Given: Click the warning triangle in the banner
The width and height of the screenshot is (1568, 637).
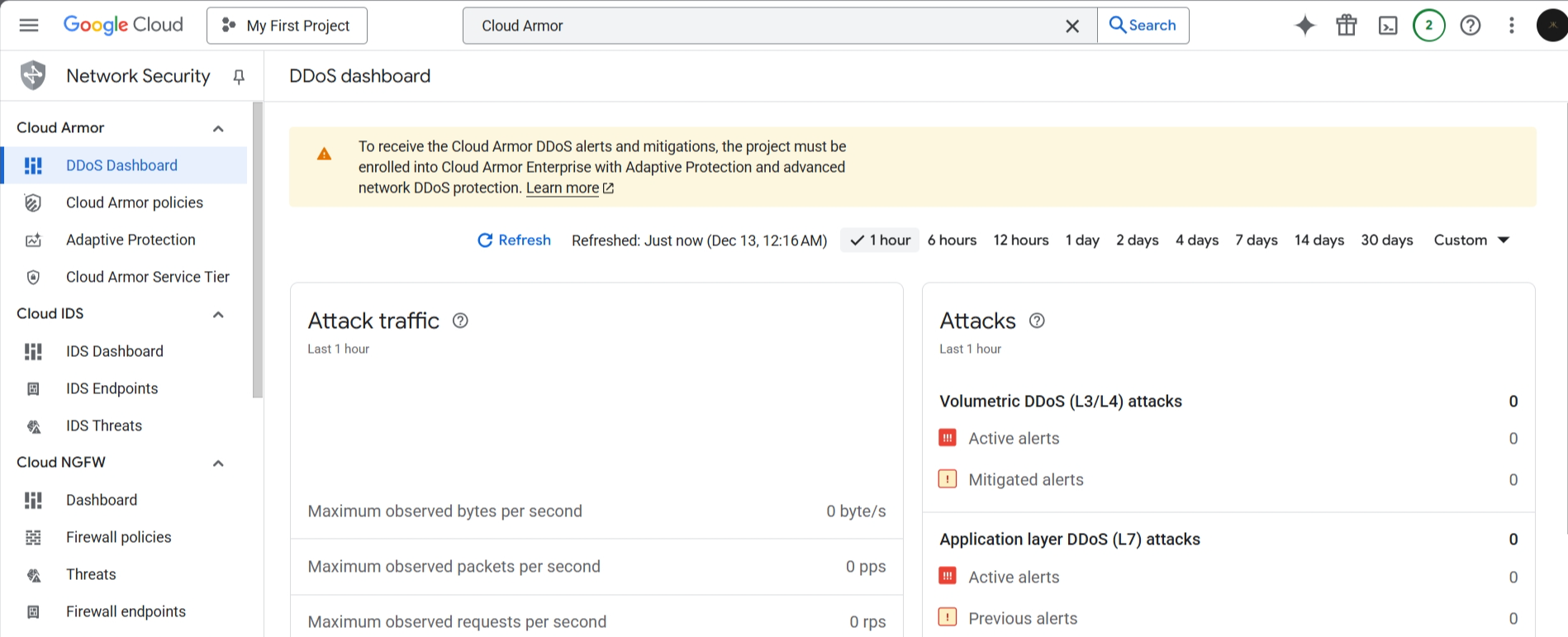Looking at the screenshot, I should 324,154.
